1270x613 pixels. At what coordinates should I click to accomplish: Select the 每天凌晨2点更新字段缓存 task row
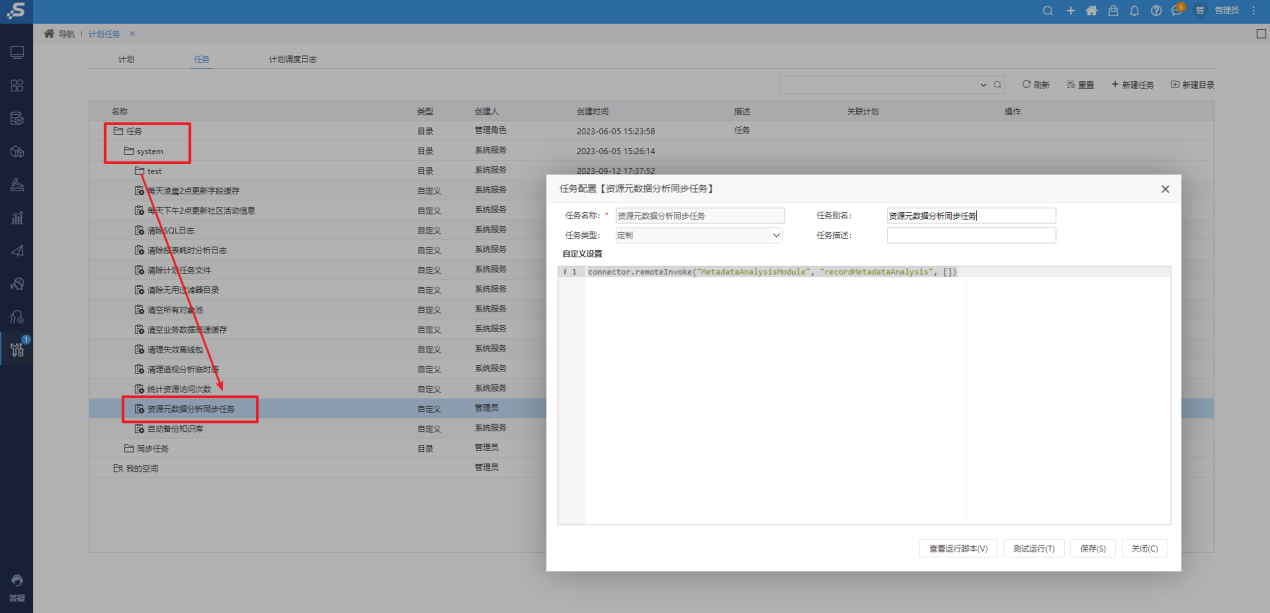[x=193, y=190]
